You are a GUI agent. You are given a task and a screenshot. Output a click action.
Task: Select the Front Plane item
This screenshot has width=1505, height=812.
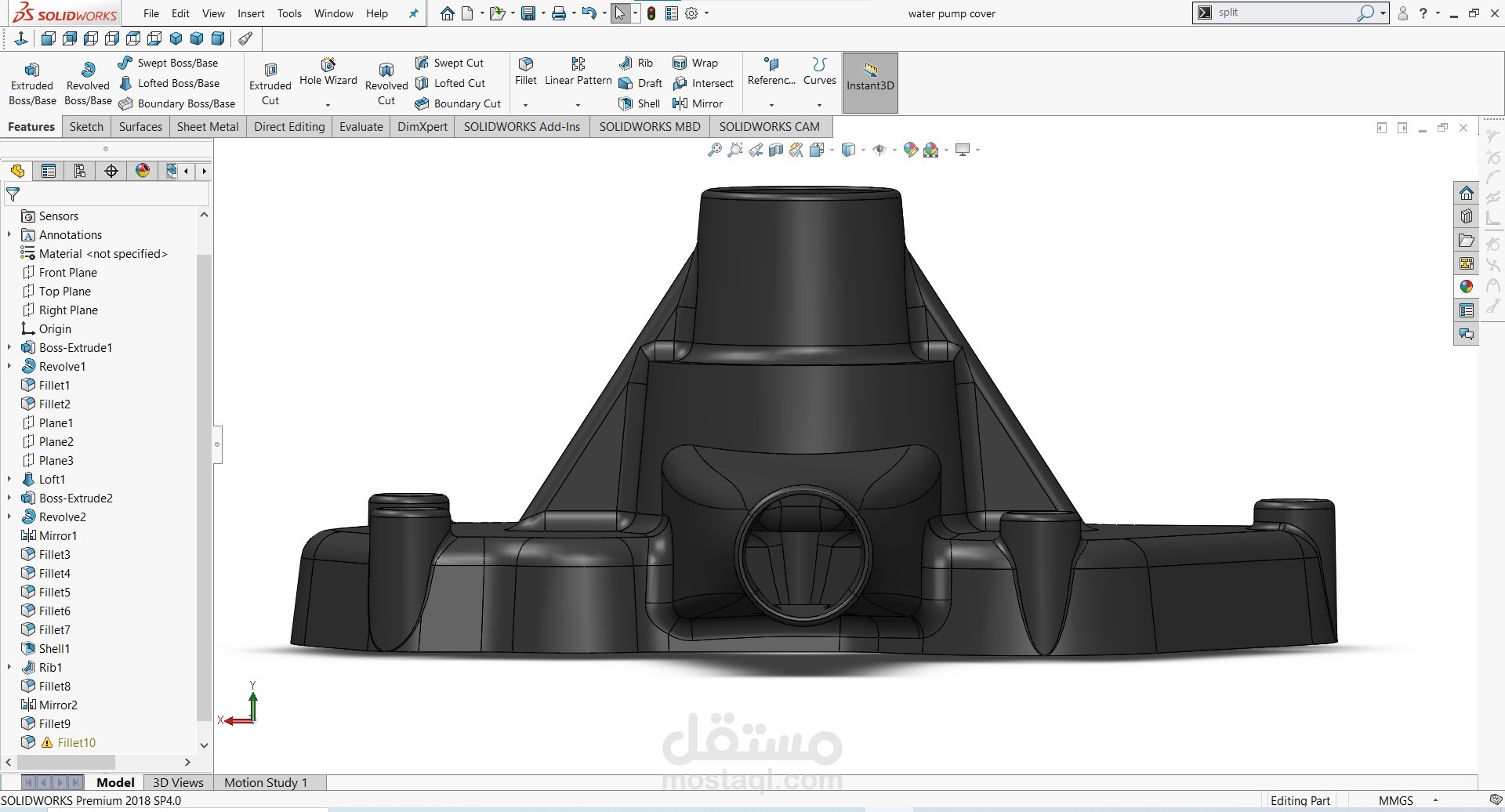pyautogui.click(x=67, y=272)
